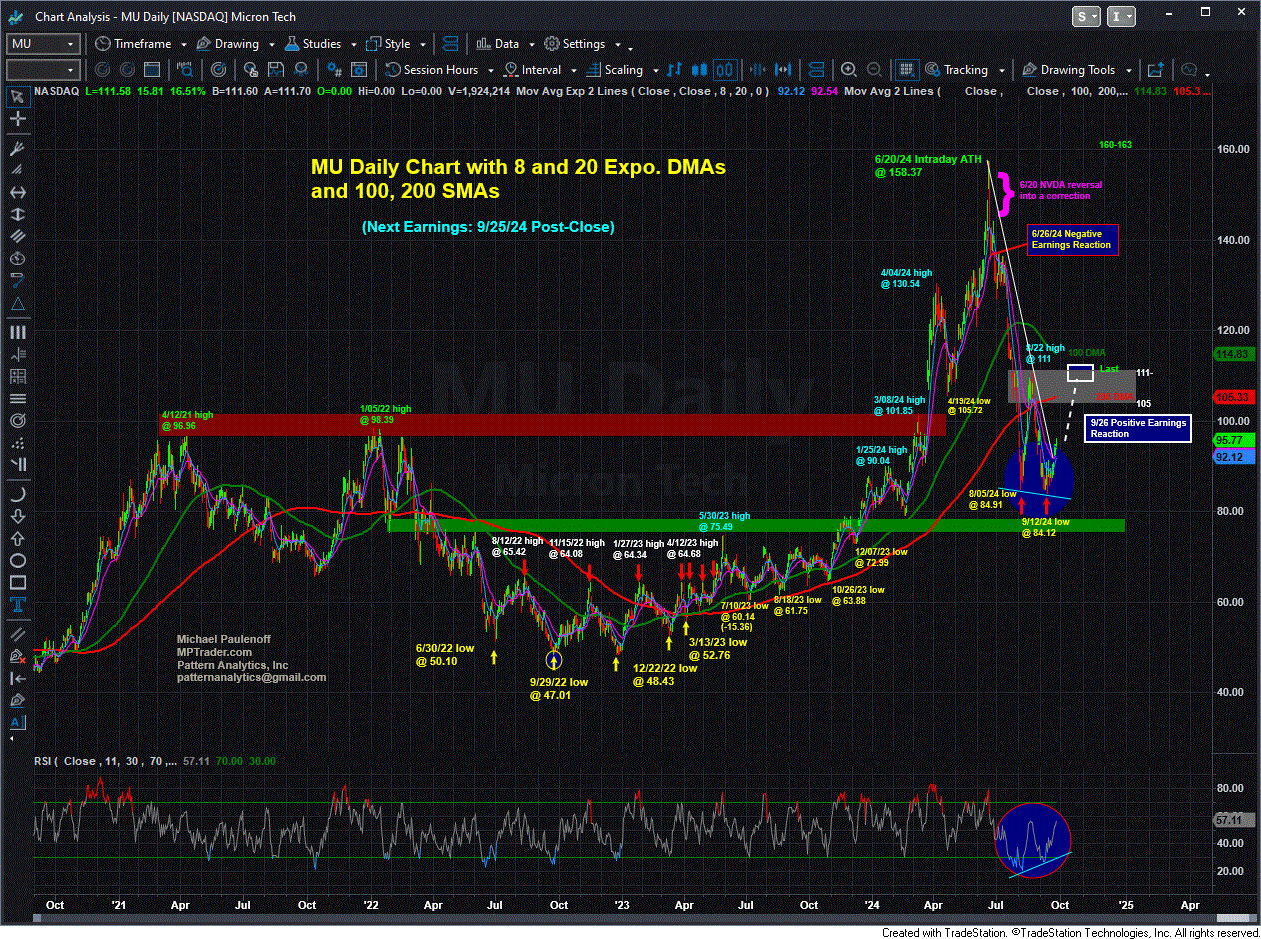Click the chart title "MU Daily Chart with 8 and 20 Expo. DMAs"
Viewport: 1261px width, 939px height.
pos(518,168)
